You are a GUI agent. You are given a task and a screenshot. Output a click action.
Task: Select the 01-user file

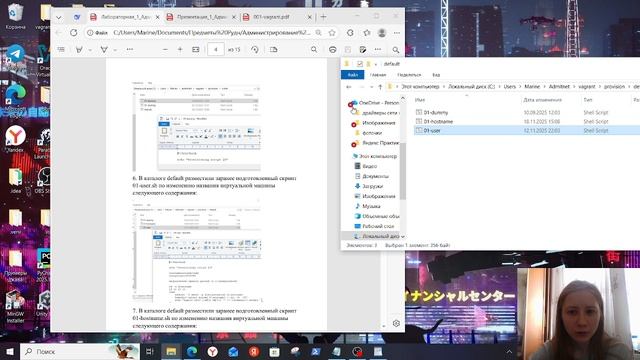432,130
